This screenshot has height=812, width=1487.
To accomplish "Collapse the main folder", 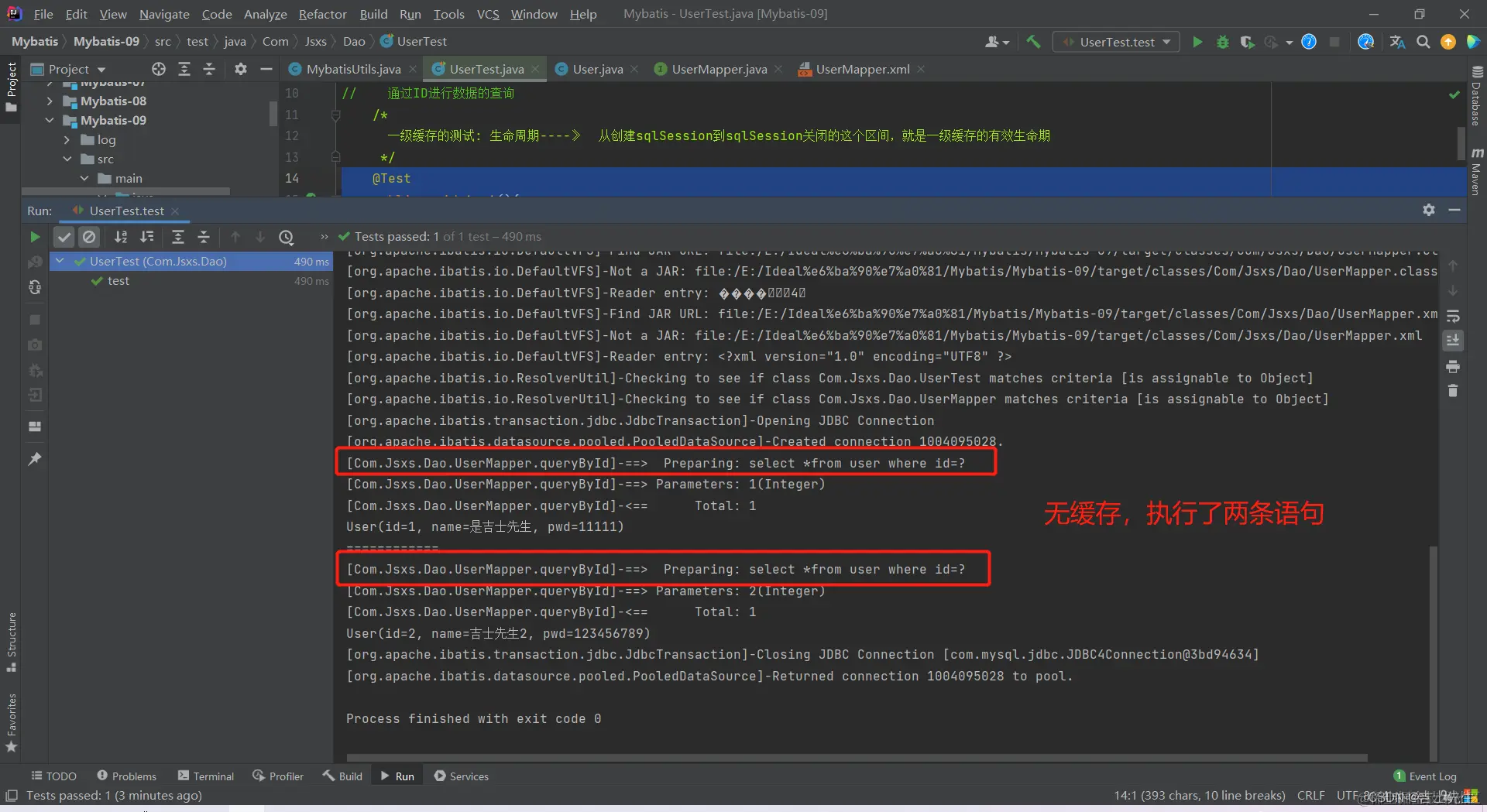I will pyautogui.click(x=84, y=178).
